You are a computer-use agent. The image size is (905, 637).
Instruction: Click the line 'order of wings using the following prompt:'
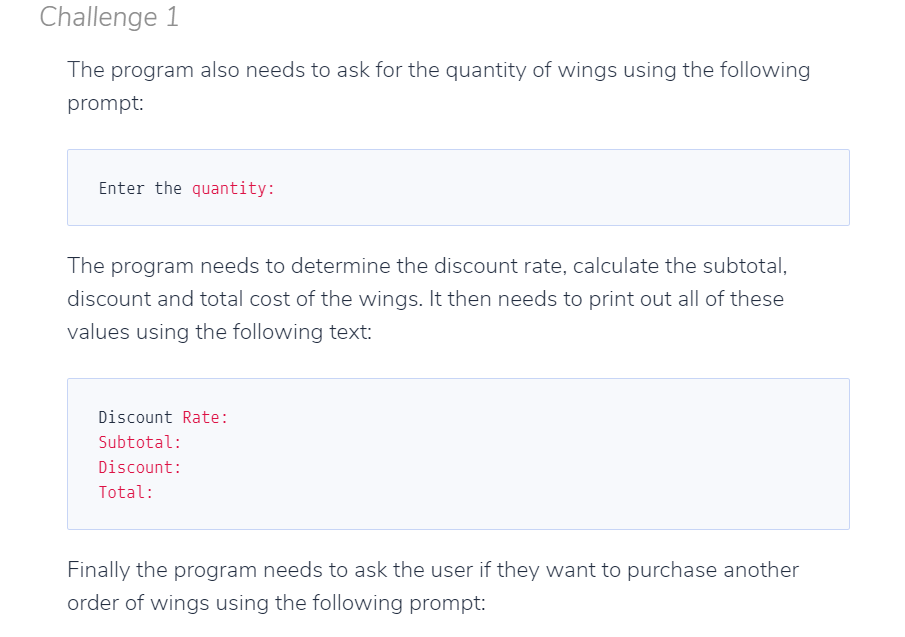coord(276,603)
